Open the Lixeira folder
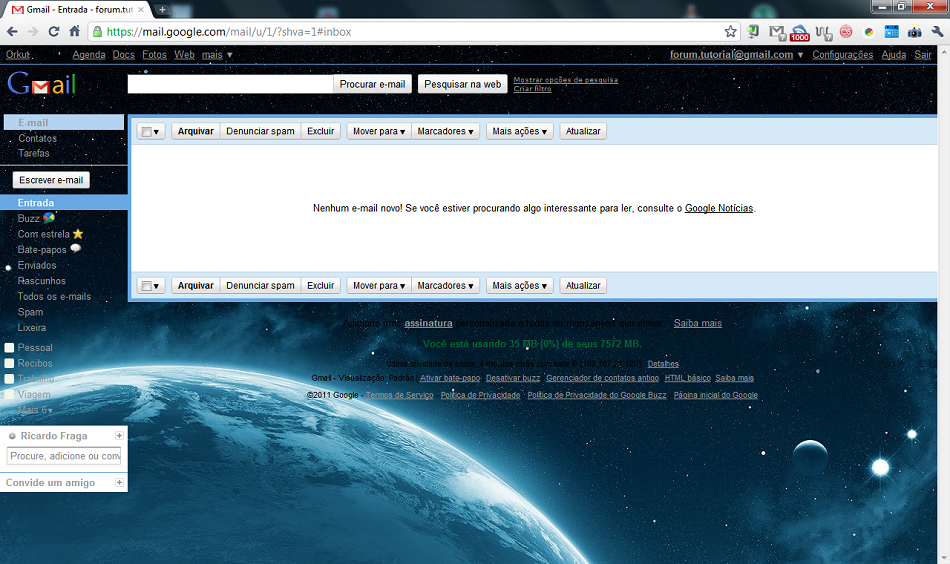The image size is (950, 564). 32,328
